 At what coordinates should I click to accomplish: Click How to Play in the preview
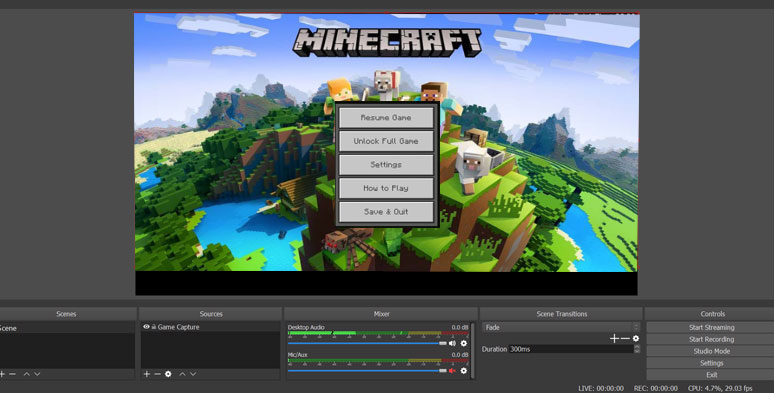(386, 188)
